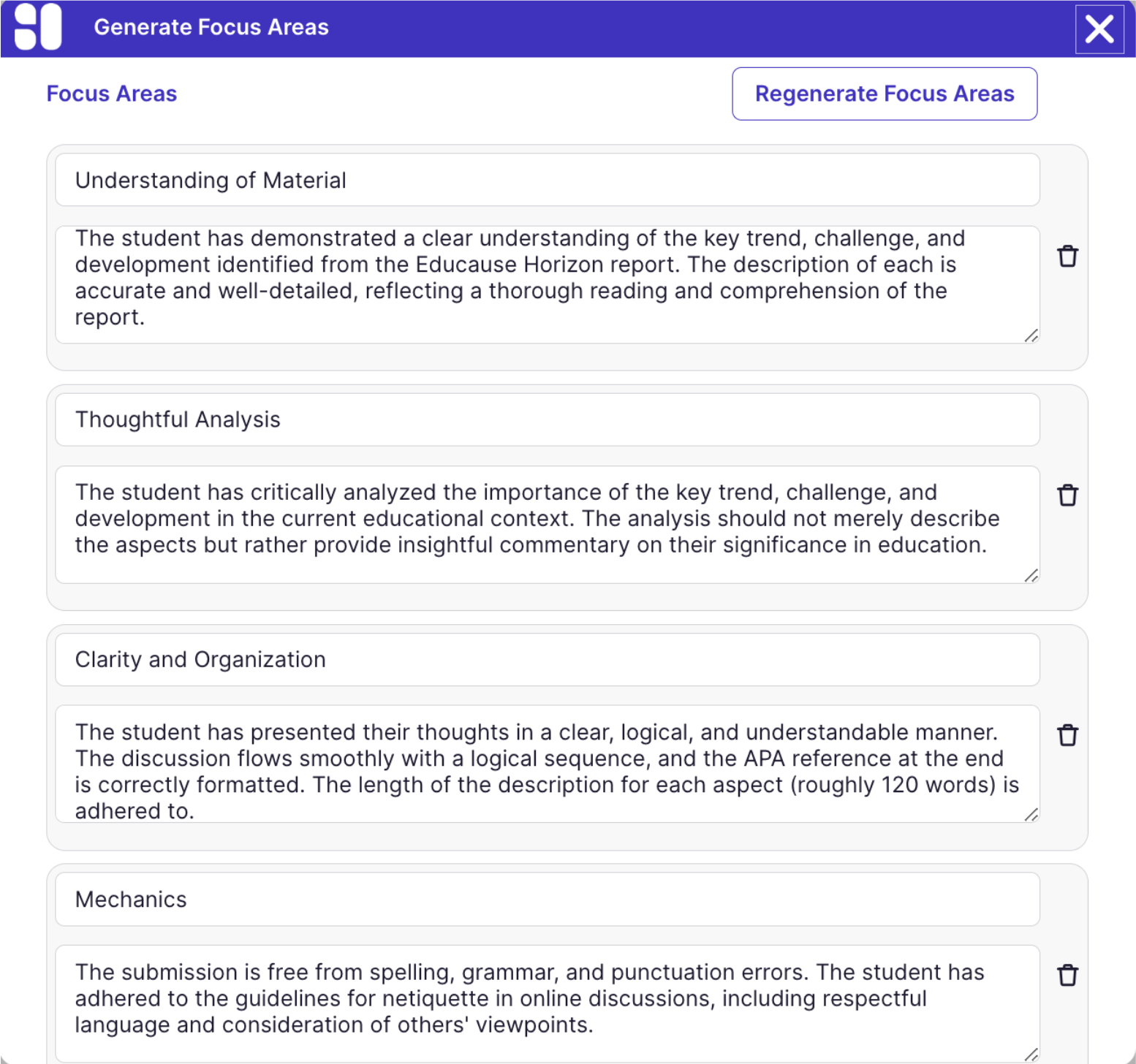Grab resize handle of Understanding of Material description
Image resolution: width=1136 pixels, height=1064 pixels.
tap(1031, 336)
